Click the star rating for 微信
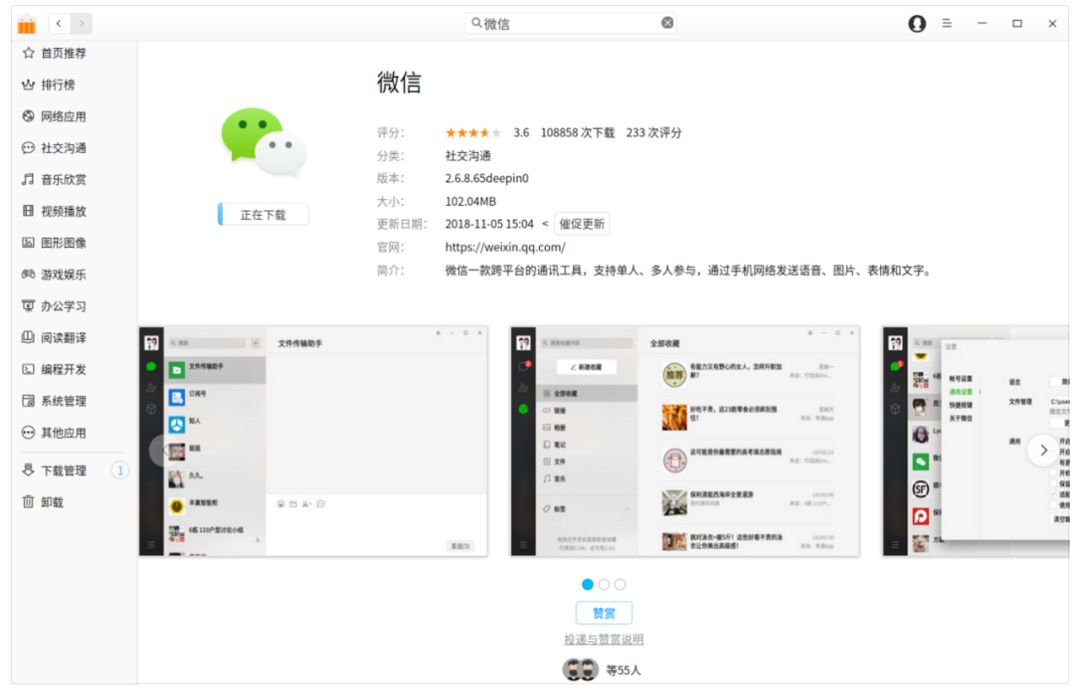 (x=472, y=133)
